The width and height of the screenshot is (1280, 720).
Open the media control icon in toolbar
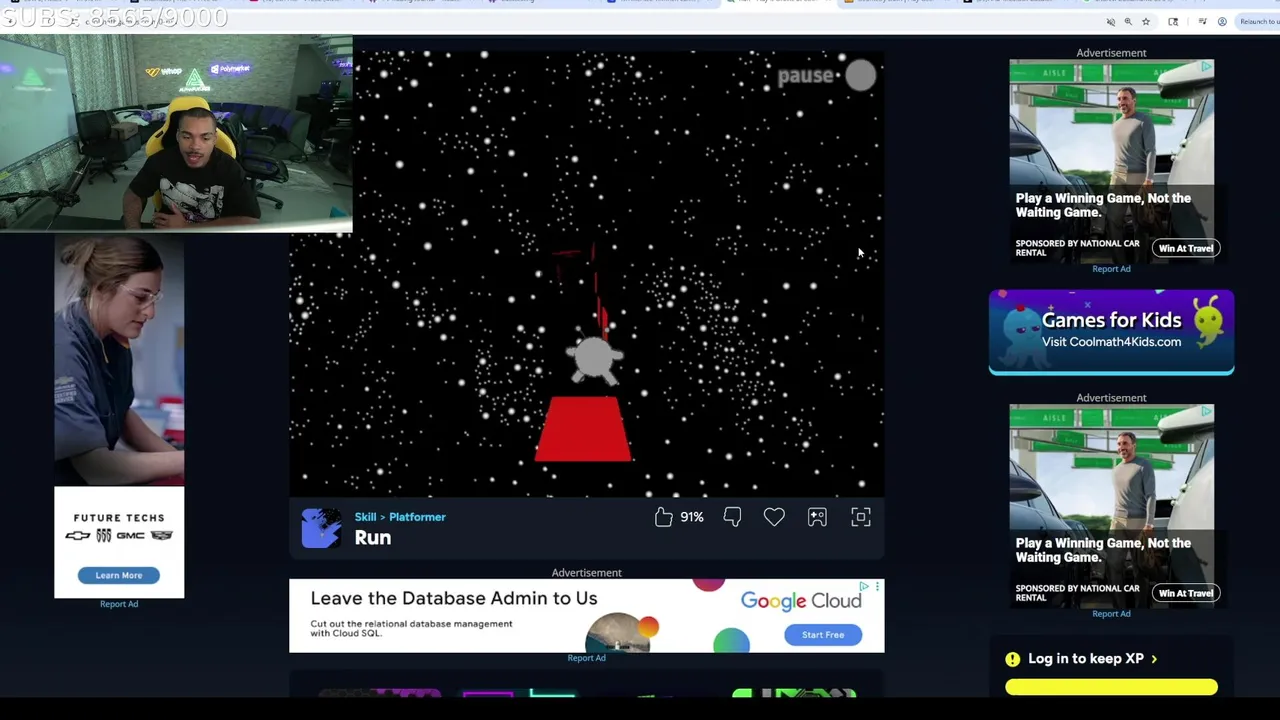tap(1202, 22)
